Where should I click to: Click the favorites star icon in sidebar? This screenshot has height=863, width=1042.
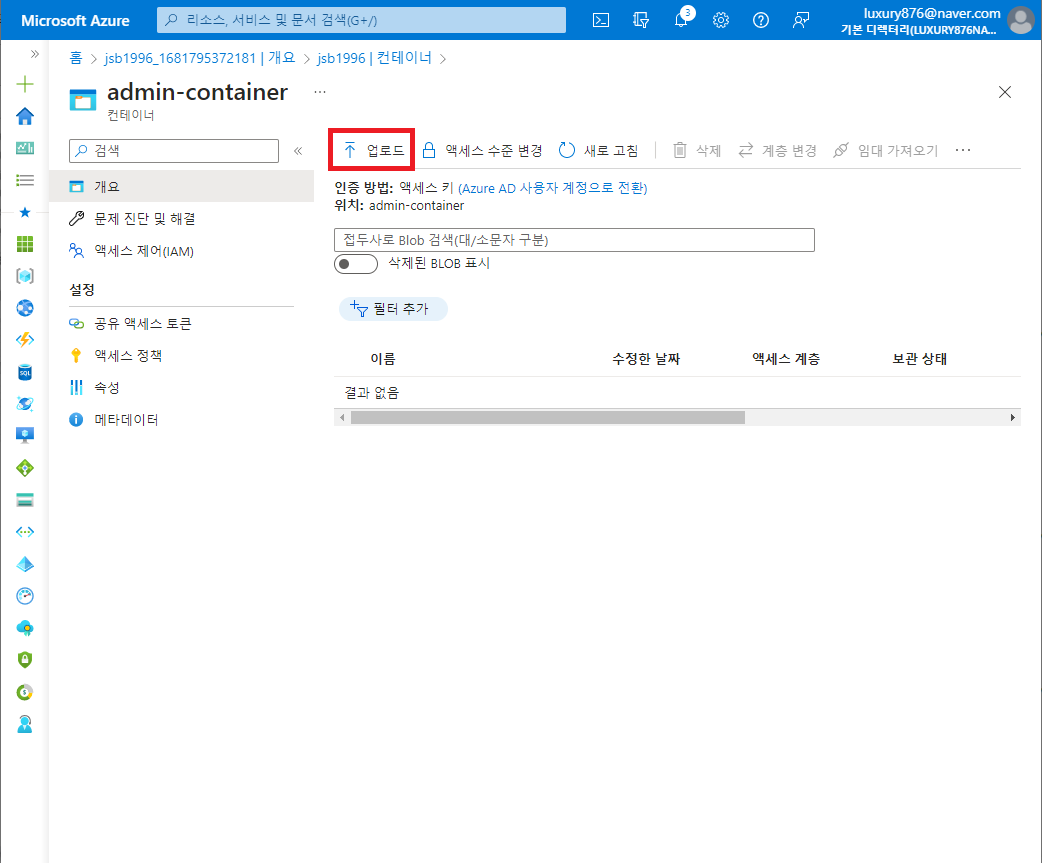click(x=25, y=212)
